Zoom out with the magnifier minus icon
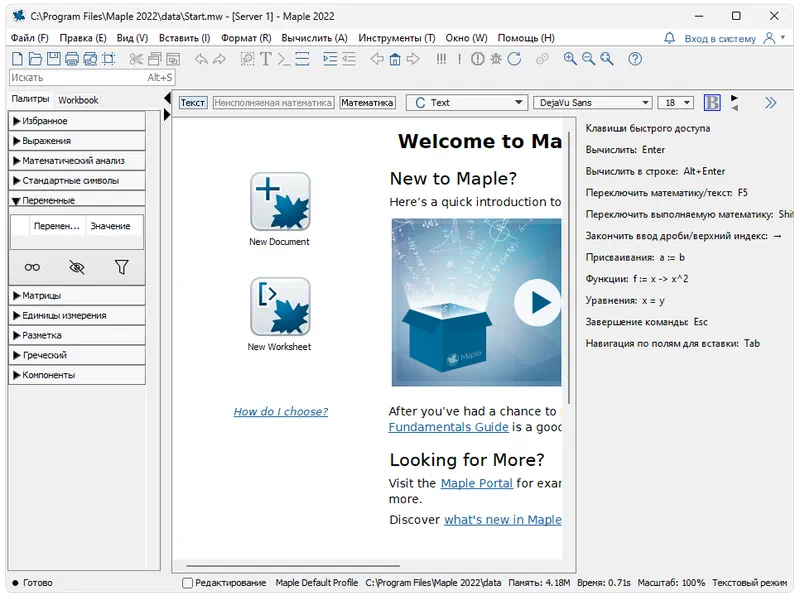Screen dimensions: 800x600 (x=589, y=59)
